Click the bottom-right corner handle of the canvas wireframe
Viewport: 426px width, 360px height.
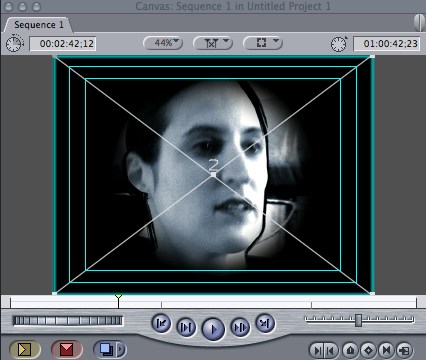pos(372,293)
